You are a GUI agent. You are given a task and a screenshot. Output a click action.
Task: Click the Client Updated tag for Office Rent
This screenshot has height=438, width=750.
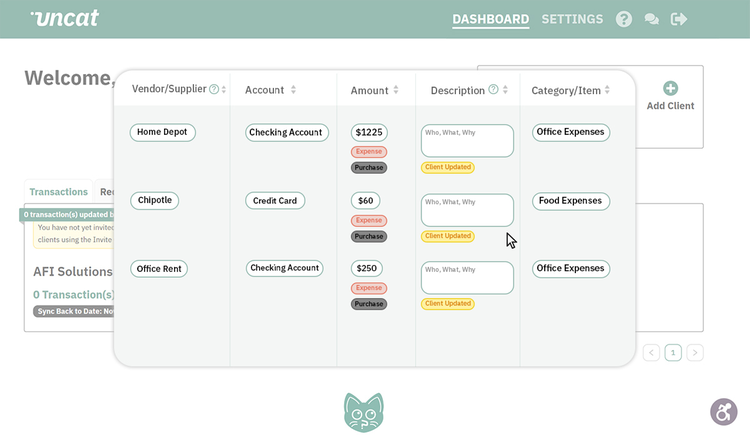pyautogui.click(x=448, y=304)
